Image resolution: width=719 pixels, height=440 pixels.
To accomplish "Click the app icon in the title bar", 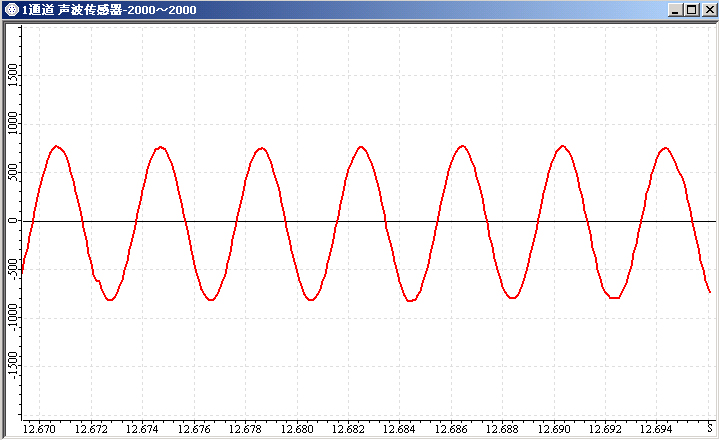I will pos(11,10).
